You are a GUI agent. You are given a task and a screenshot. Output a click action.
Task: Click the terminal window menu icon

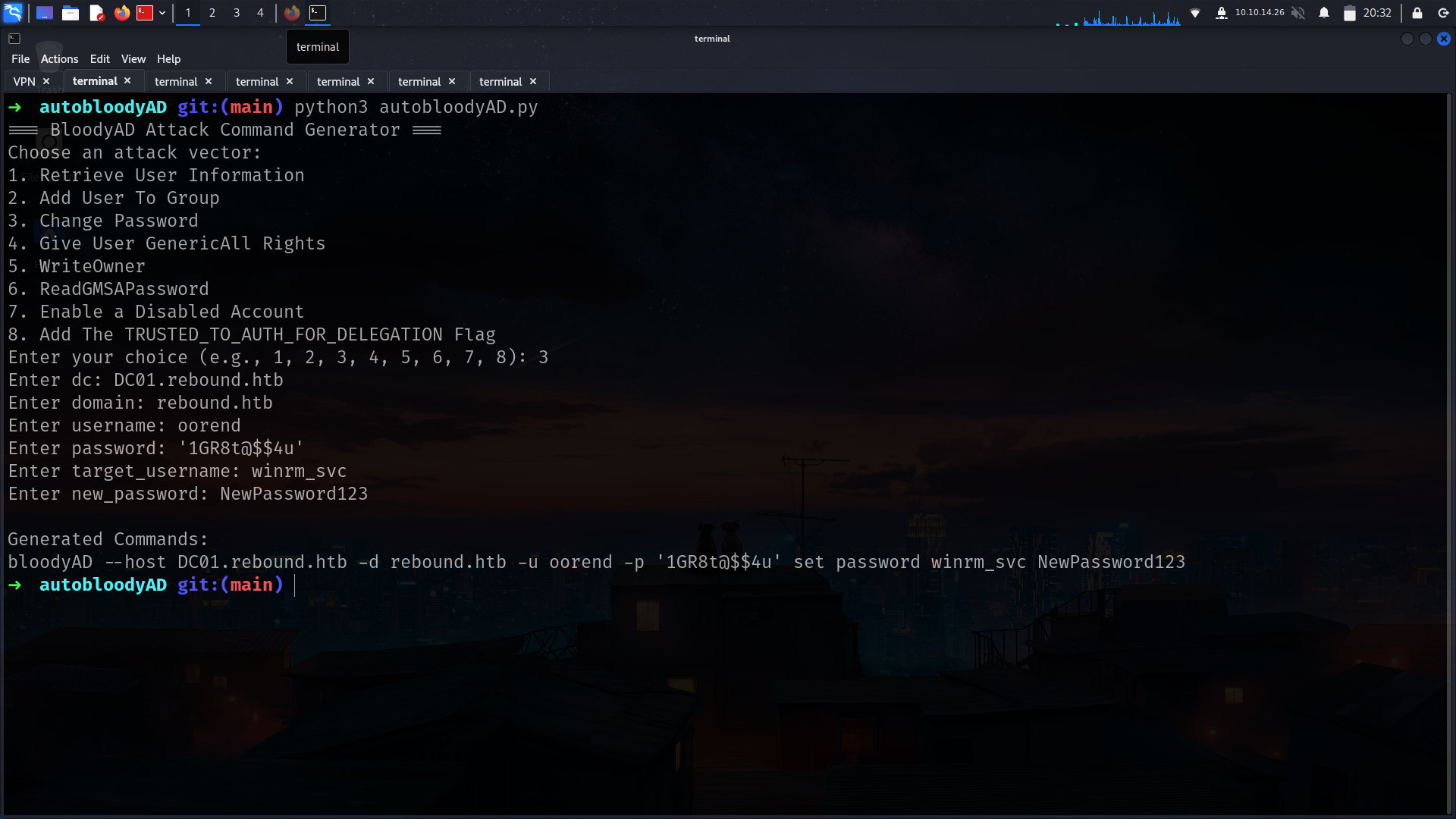pyautogui.click(x=14, y=39)
